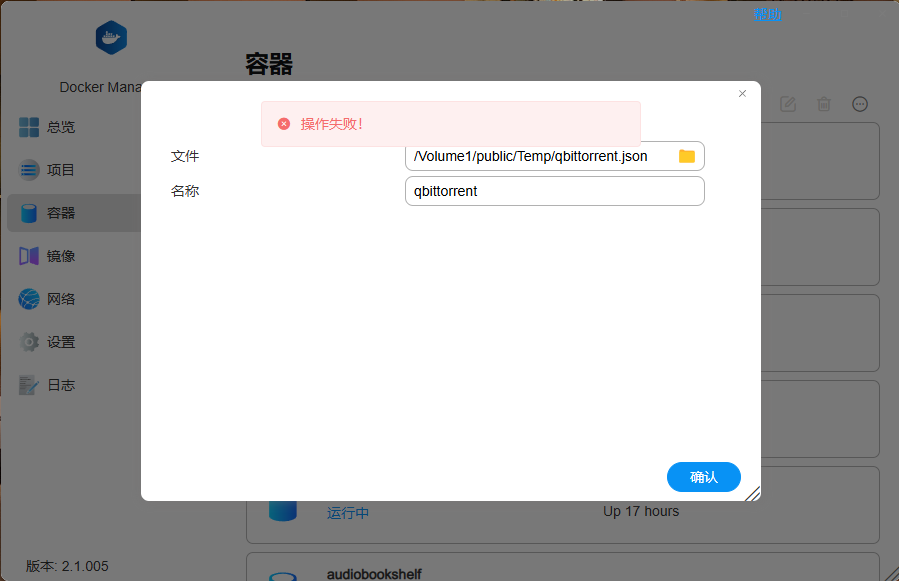Open the 总览 overview section
Screen dimensions: 899x581
tap(73, 127)
